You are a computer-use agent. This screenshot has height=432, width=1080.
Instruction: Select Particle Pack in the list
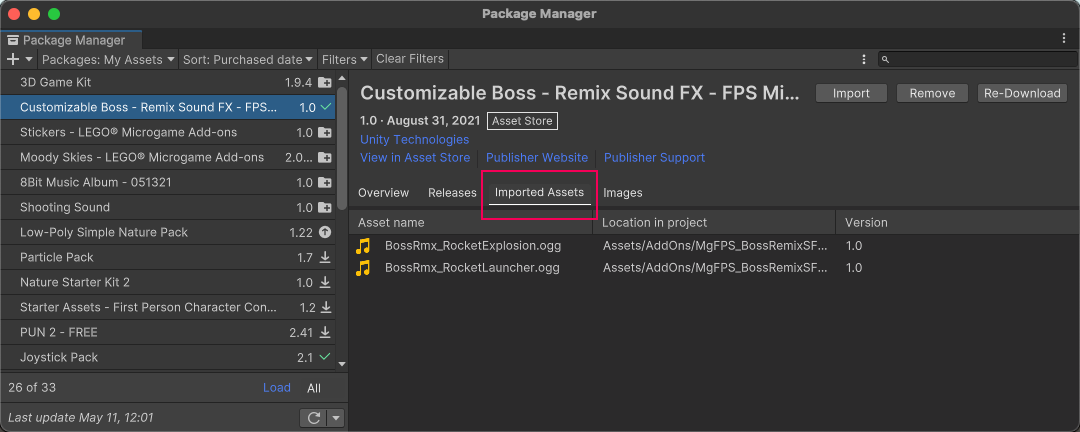tap(168, 257)
